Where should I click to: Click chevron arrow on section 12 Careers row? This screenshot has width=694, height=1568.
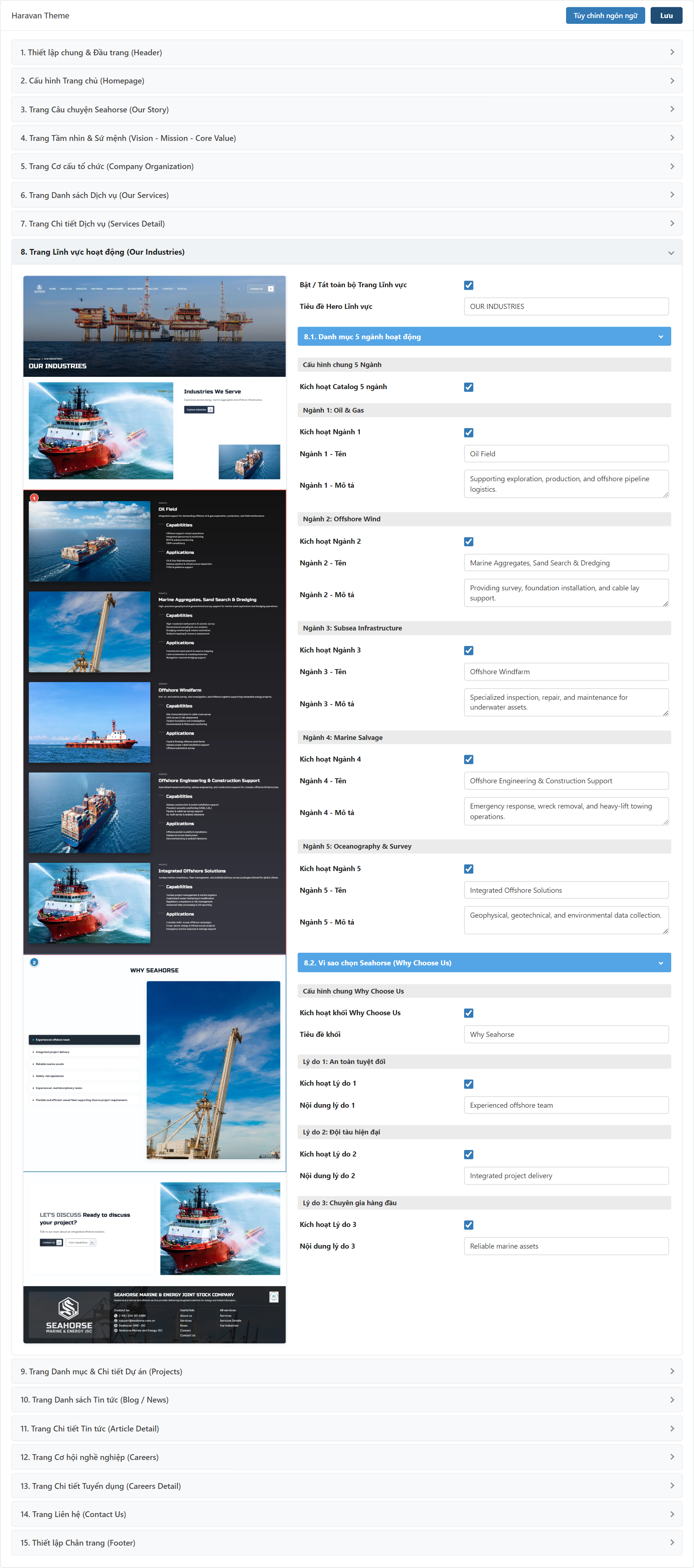(x=672, y=1457)
